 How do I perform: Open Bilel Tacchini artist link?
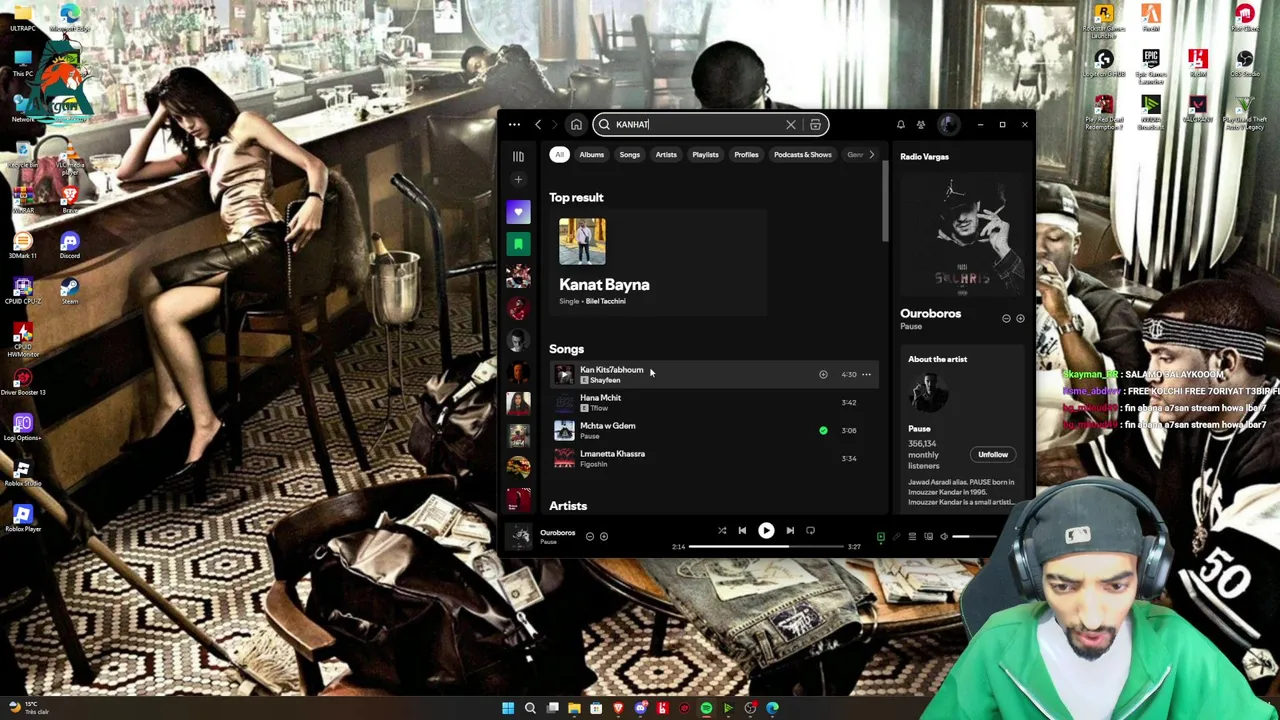pos(605,301)
